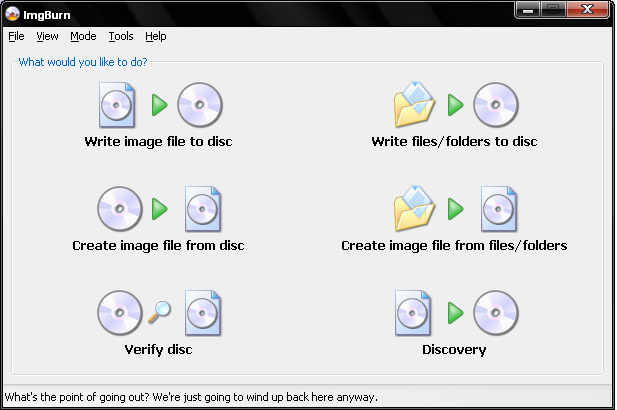617x410 pixels.
Task: Click green arrow in Write files/folders to disc
Action: coord(456,105)
